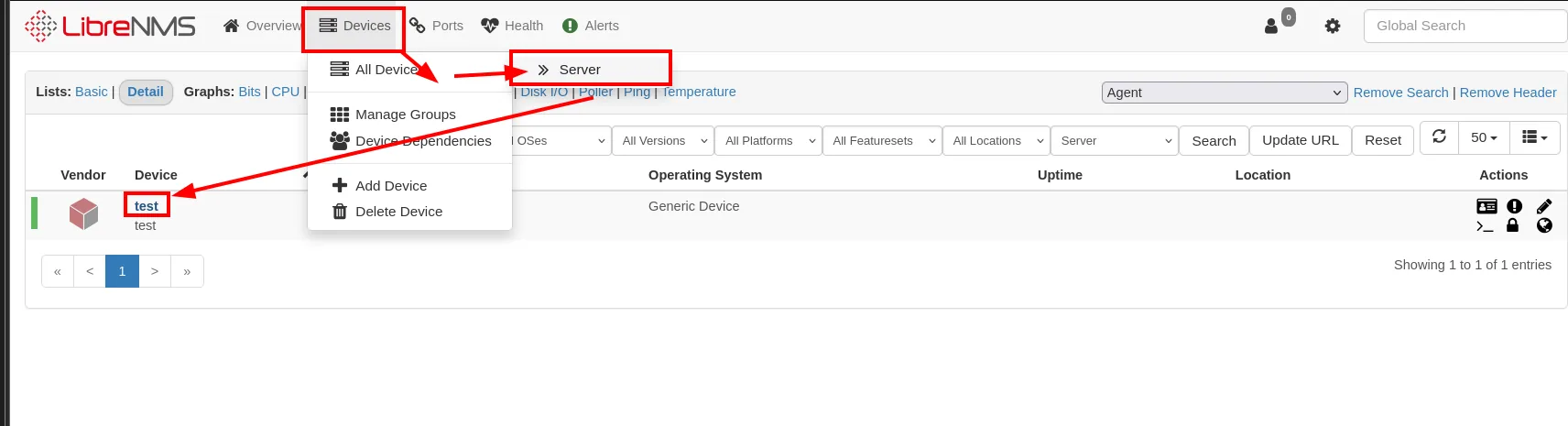Screen dimensions: 1568x426
Task: Open the Agent selection dropdown
Action: point(1225,93)
